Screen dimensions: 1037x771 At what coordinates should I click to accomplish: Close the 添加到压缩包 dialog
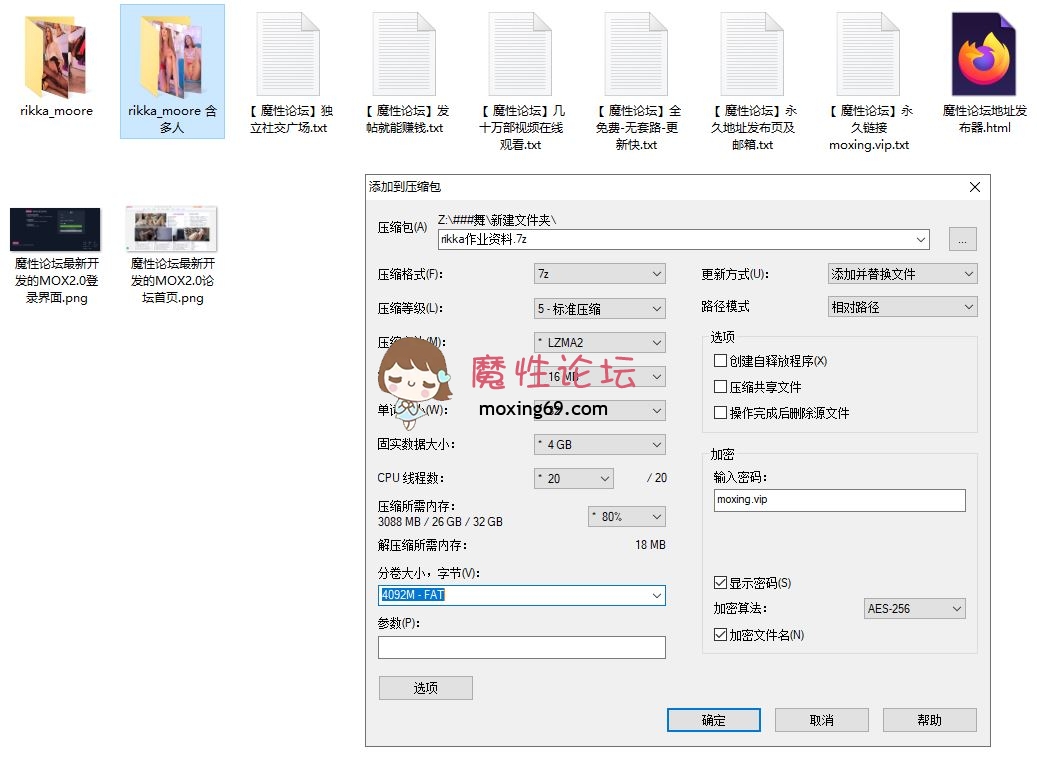coord(974,187)
